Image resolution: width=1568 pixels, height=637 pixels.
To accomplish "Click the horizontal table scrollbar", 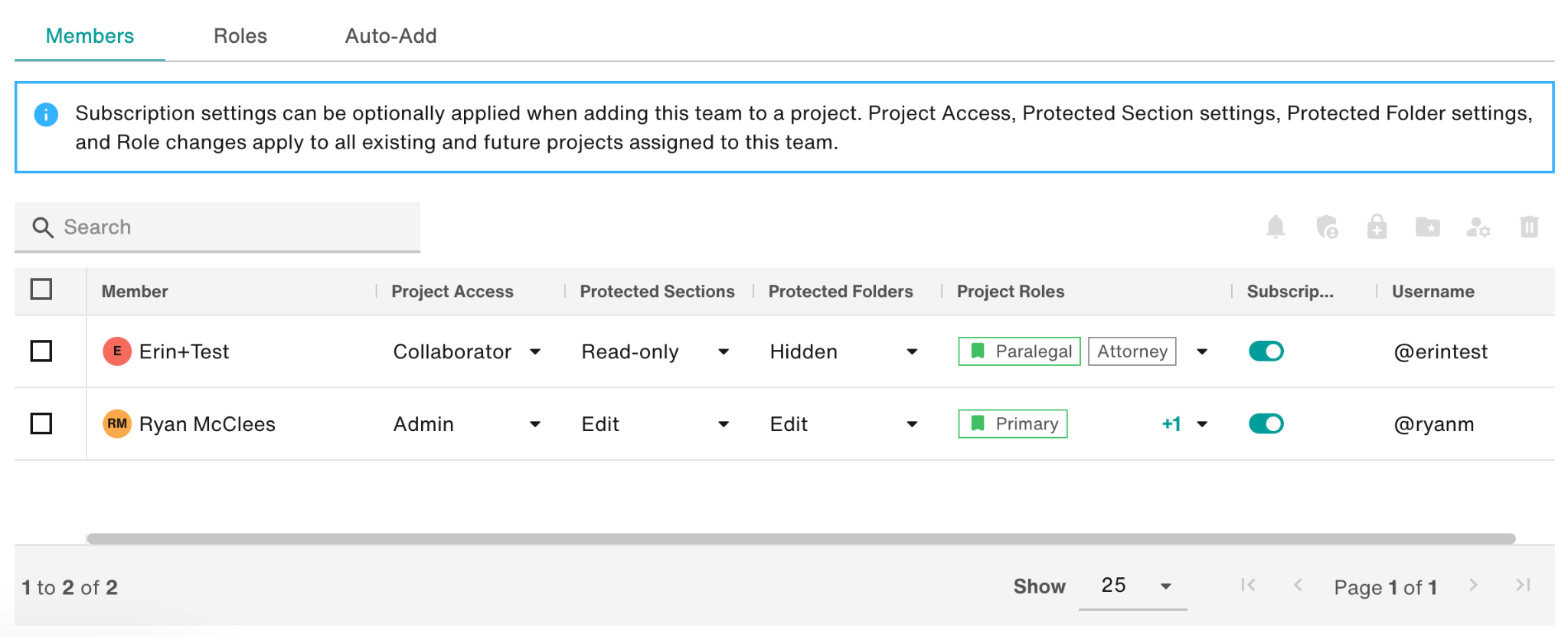I will (x=801, y=539).
